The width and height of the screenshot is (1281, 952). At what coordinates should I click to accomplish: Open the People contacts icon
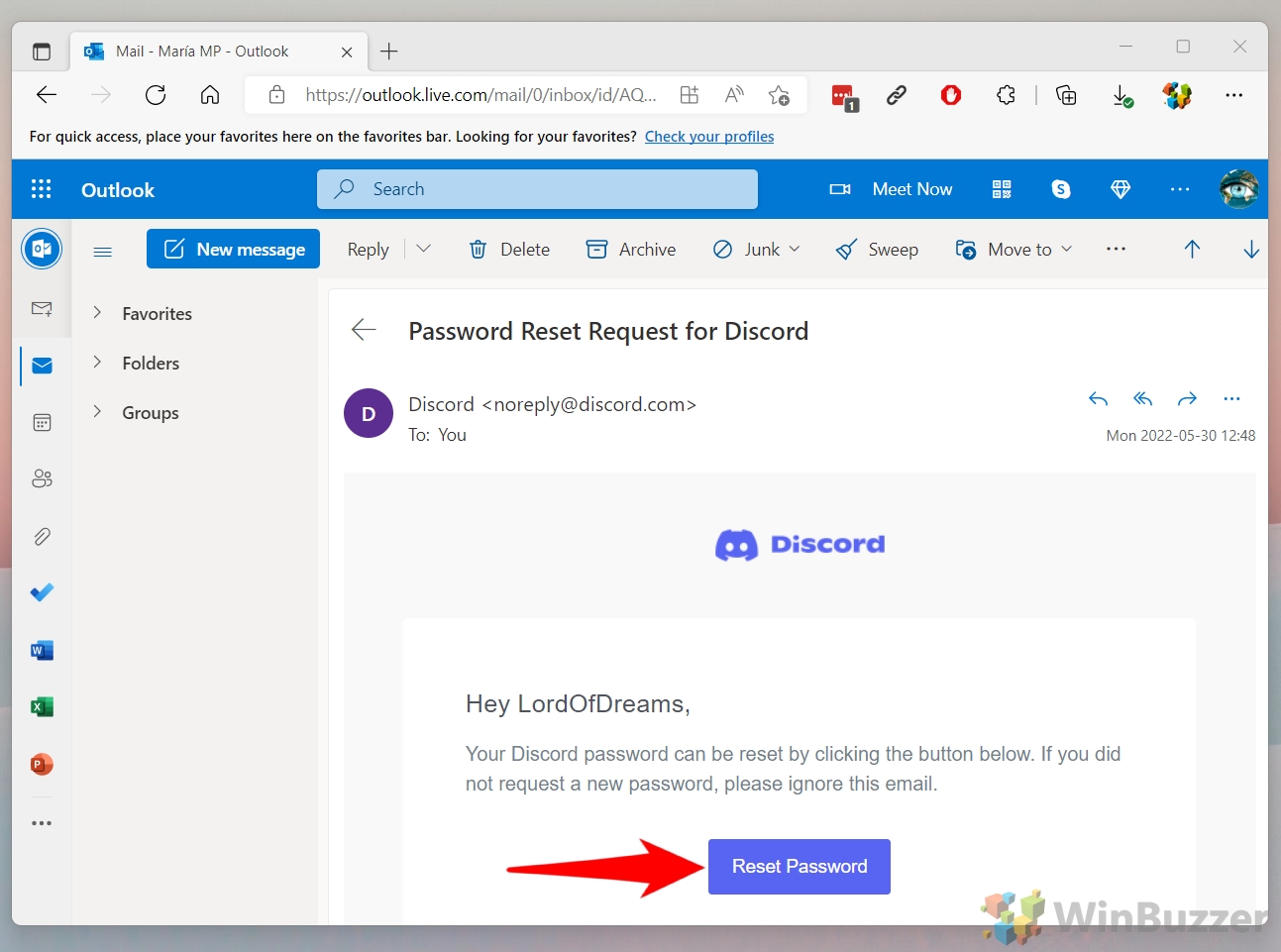(x=42, y=479)
